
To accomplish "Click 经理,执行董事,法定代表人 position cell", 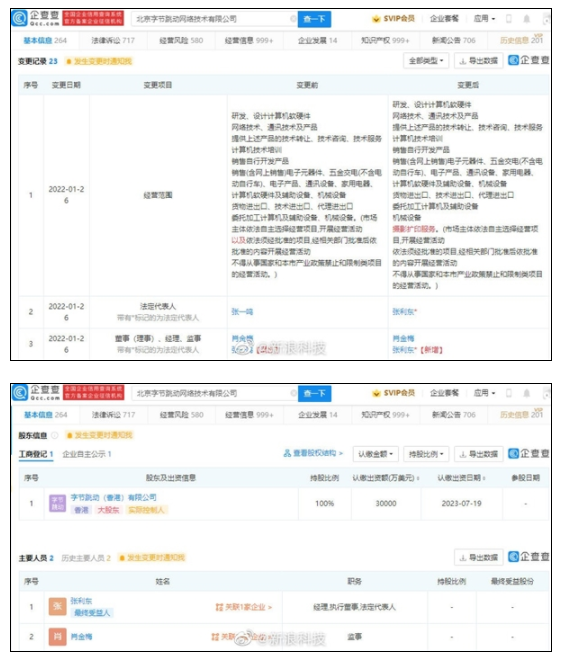I will click(354, 607).
